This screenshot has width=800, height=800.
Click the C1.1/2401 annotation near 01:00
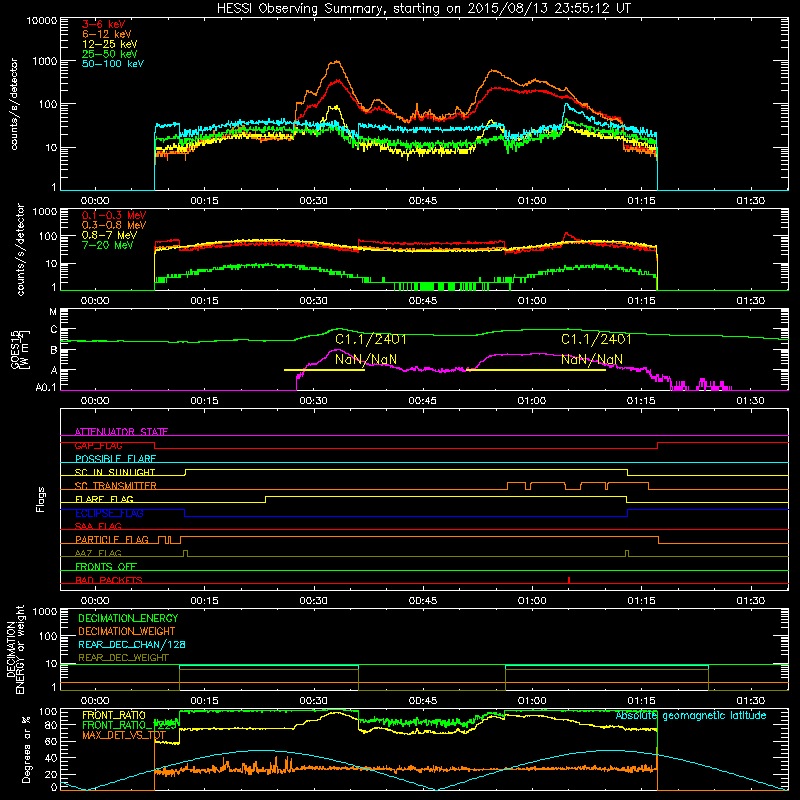(596, 339)
